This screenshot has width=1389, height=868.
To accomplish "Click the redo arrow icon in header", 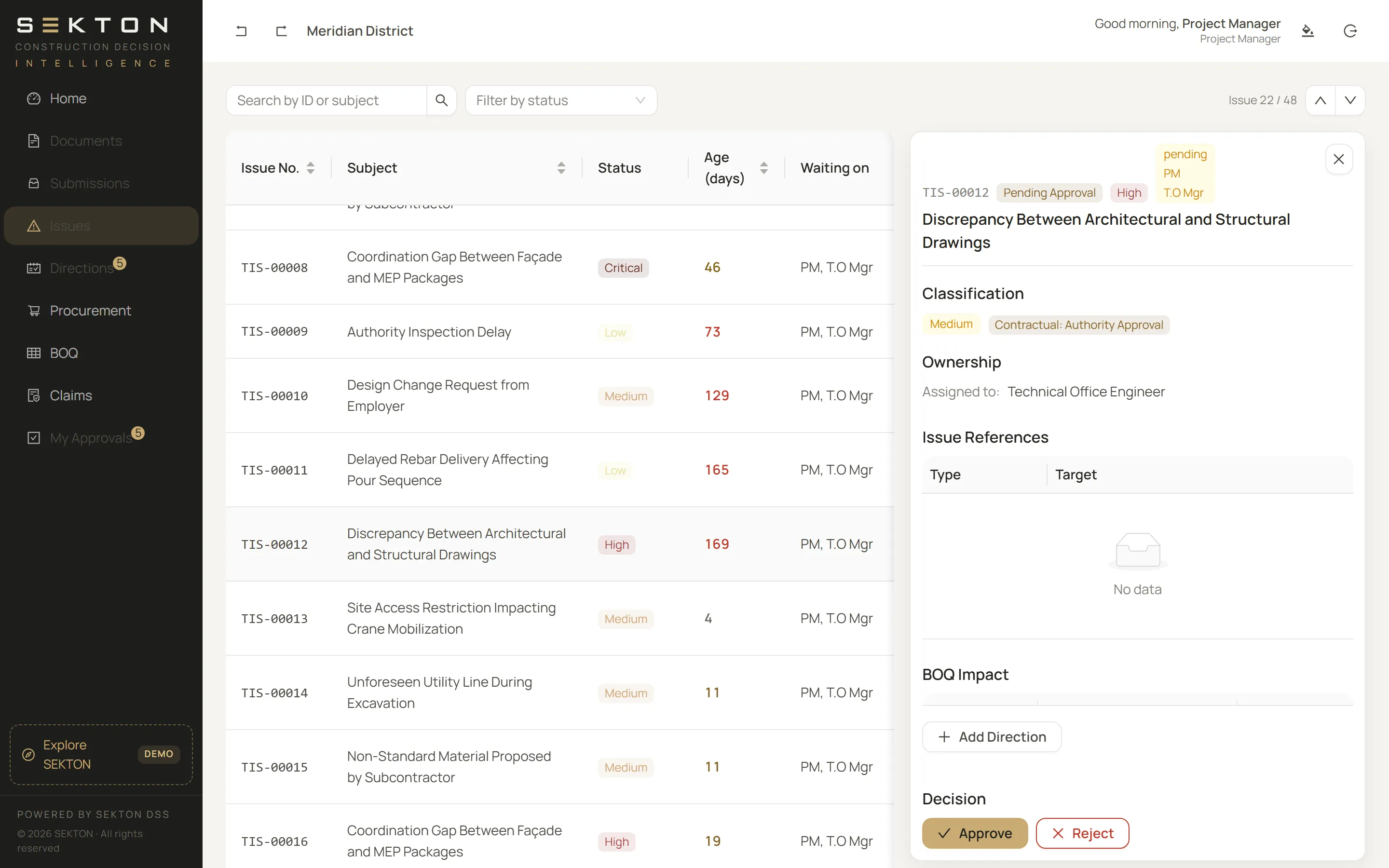I will tap(281, 31).
